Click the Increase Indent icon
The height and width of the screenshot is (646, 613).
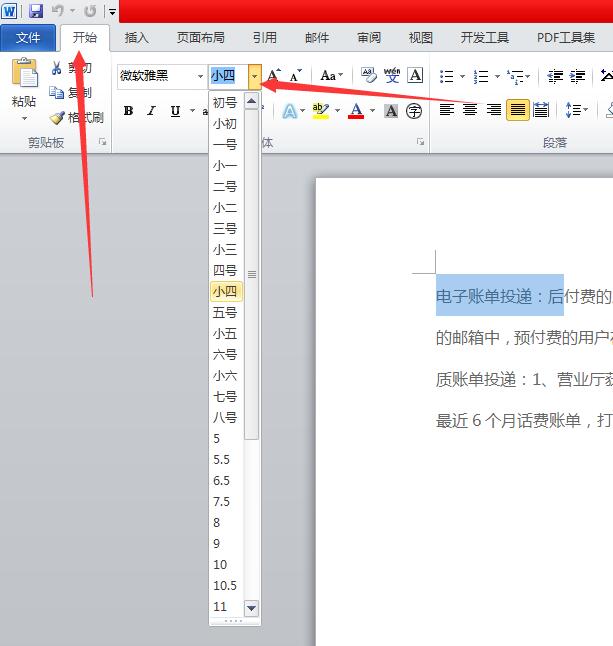(x=577, y=76)
